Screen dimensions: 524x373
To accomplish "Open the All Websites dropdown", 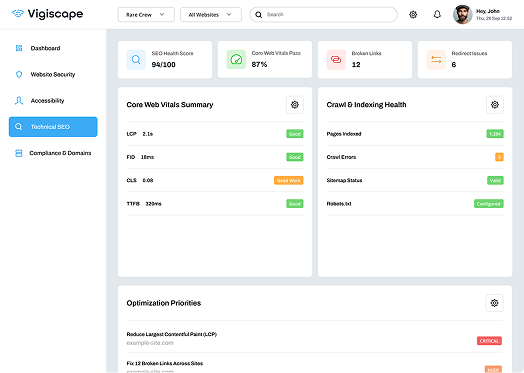I will 211,15.
